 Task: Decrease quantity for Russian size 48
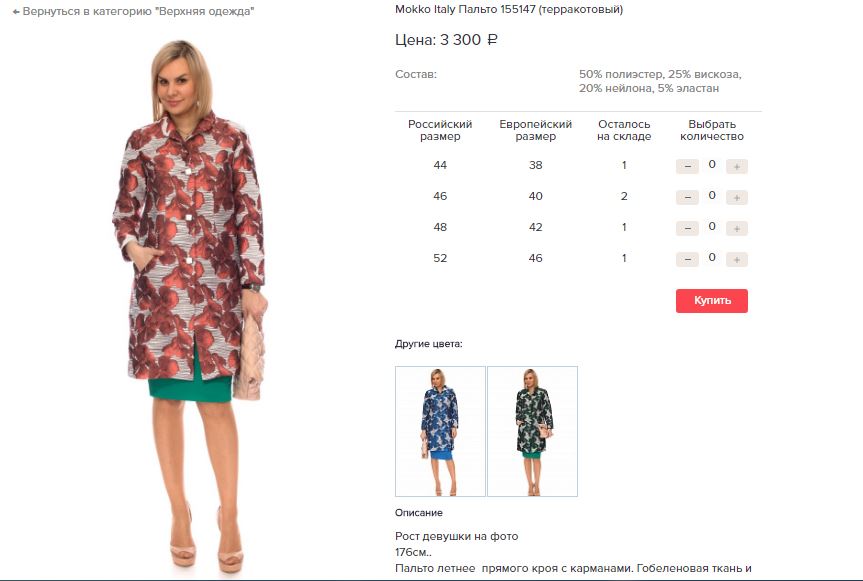click(687, 228)
